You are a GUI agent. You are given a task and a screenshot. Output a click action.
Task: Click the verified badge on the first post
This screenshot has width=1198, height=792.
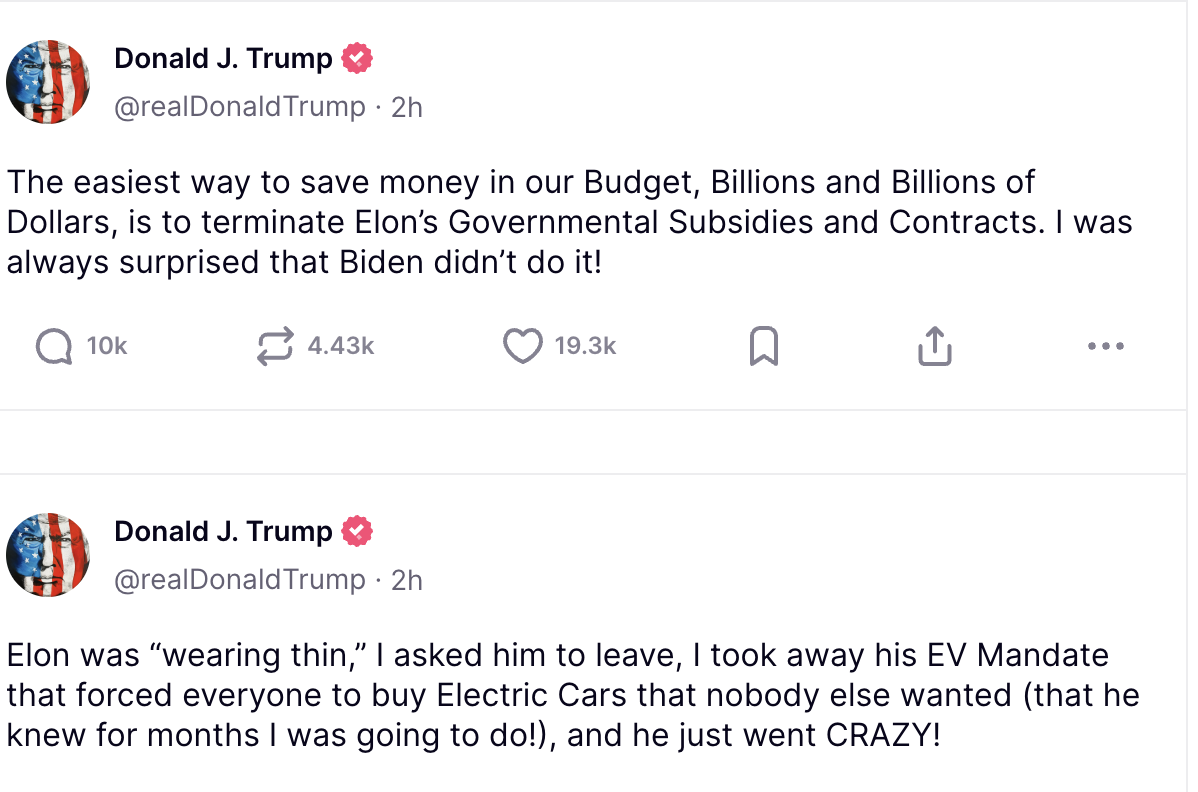coord(357,59)
